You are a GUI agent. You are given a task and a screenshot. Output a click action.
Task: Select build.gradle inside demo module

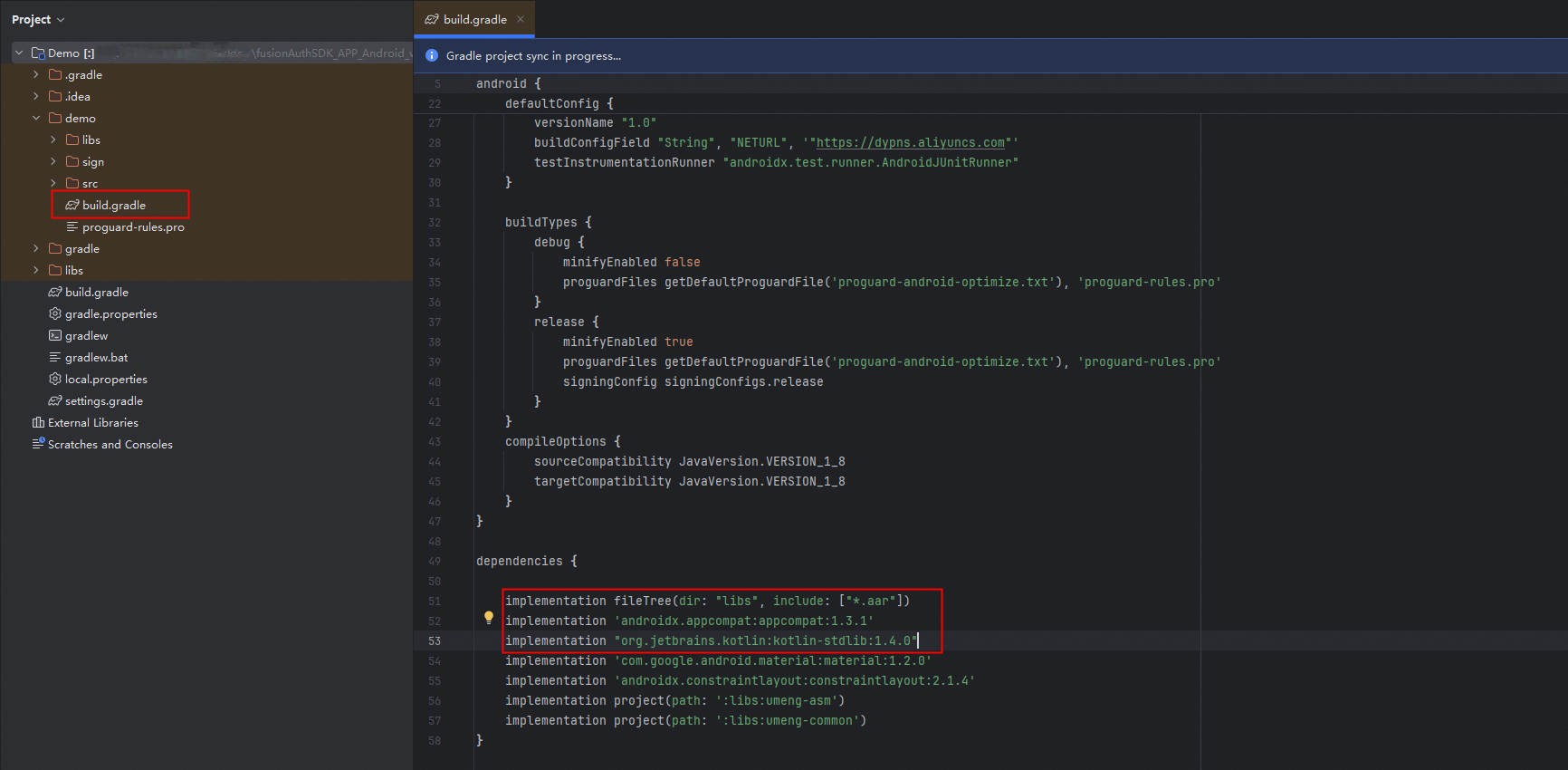(x=114, y=205)
